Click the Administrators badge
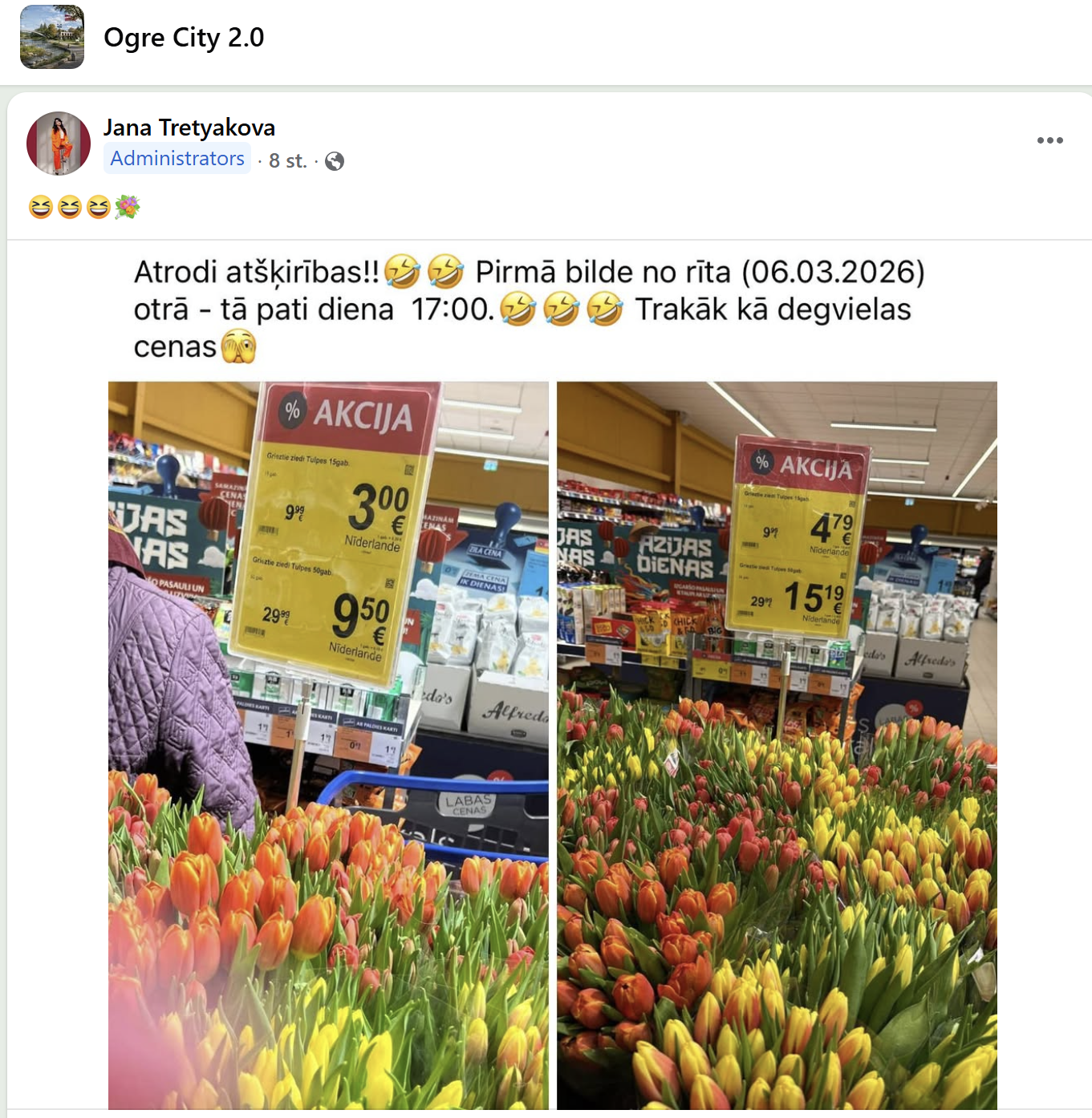This screenshot has width=1092, height=1118. tap(177, 159)
